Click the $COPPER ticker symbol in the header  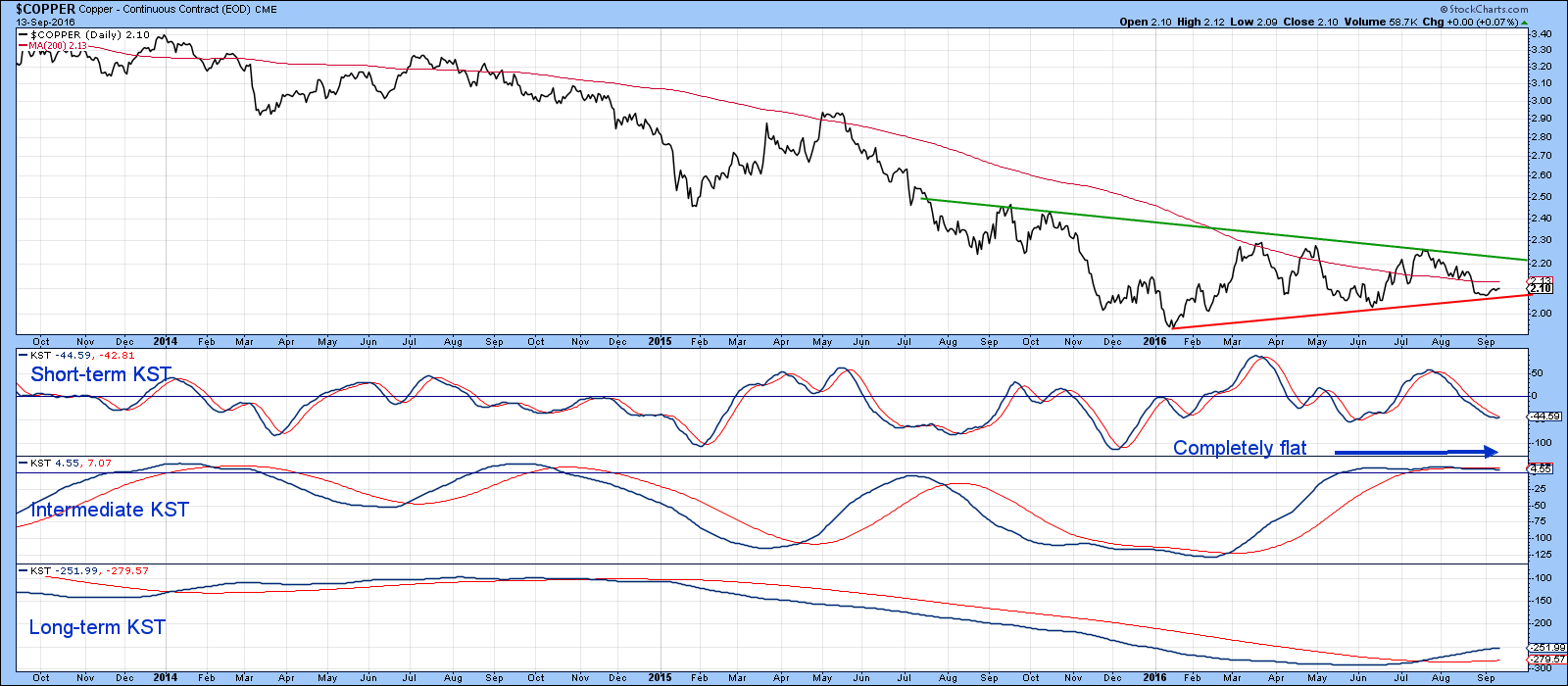[x=47, y=9]
